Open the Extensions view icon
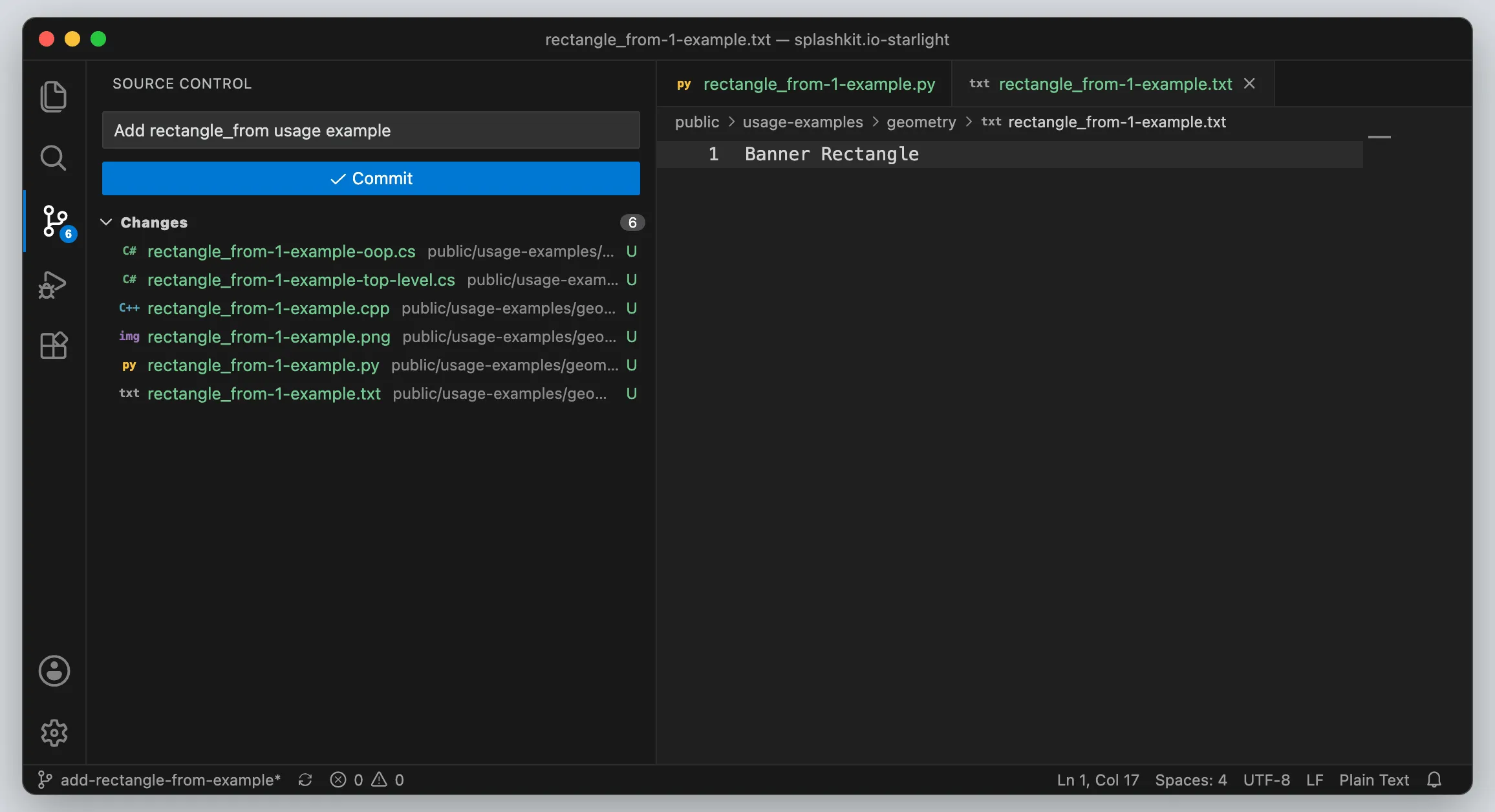The height and width of the screenshot is (812, 1495). [54, 345]
